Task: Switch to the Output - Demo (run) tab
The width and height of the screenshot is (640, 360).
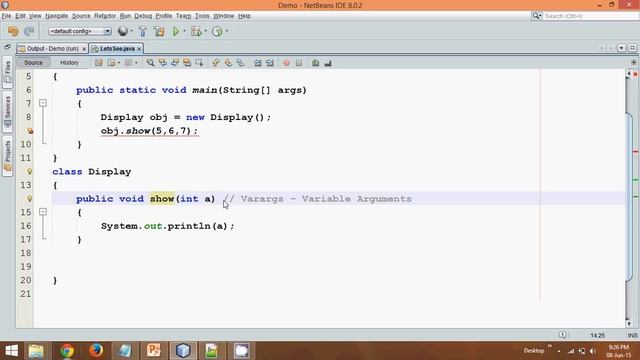Action: tap(52, 49)
